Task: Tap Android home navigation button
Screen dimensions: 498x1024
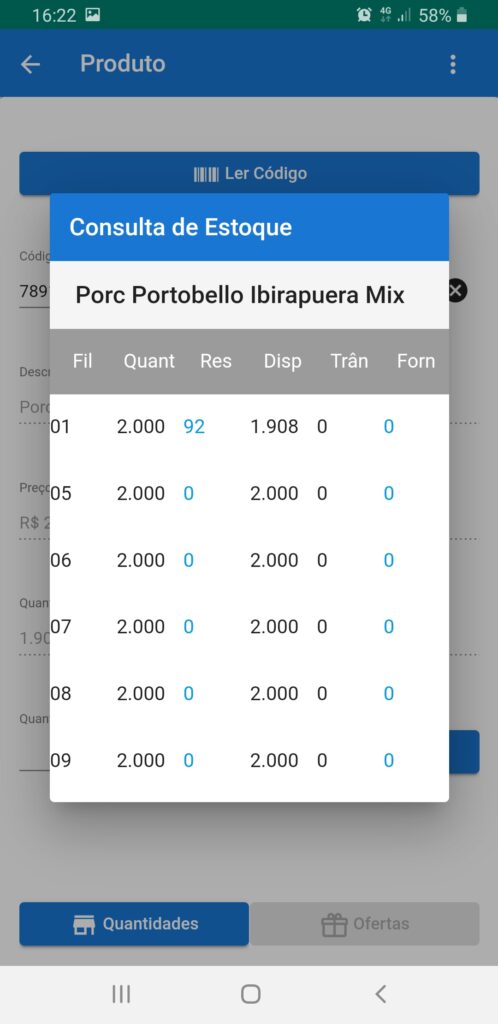Action: click(x=251, y=994)
